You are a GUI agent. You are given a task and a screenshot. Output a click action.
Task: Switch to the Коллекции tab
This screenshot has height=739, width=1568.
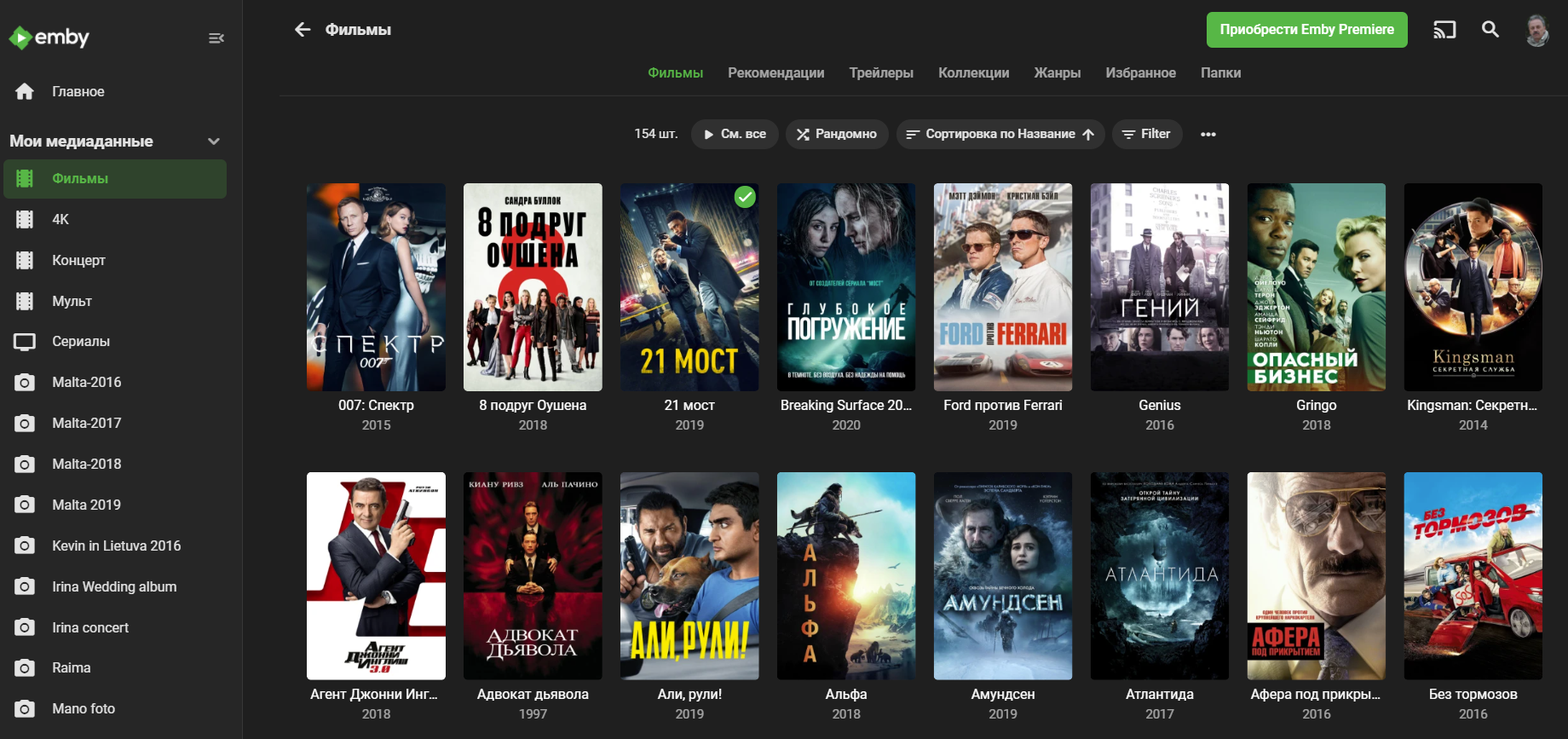click(x=973, y=73)
